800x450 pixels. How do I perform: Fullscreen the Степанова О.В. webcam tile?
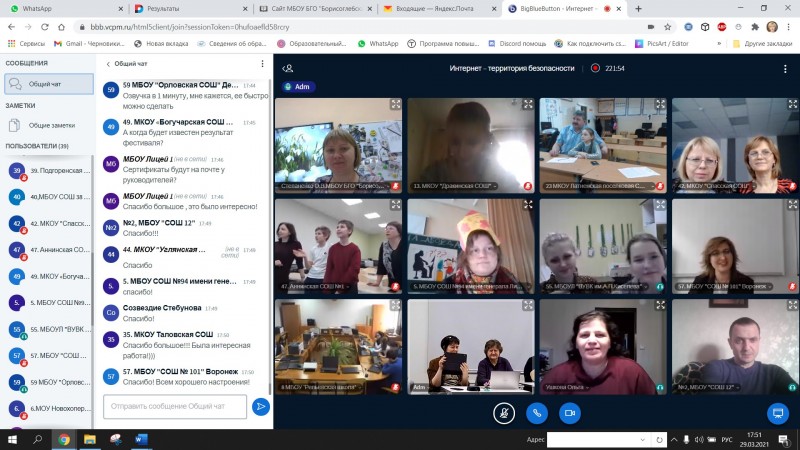click(x=396, y=104)
